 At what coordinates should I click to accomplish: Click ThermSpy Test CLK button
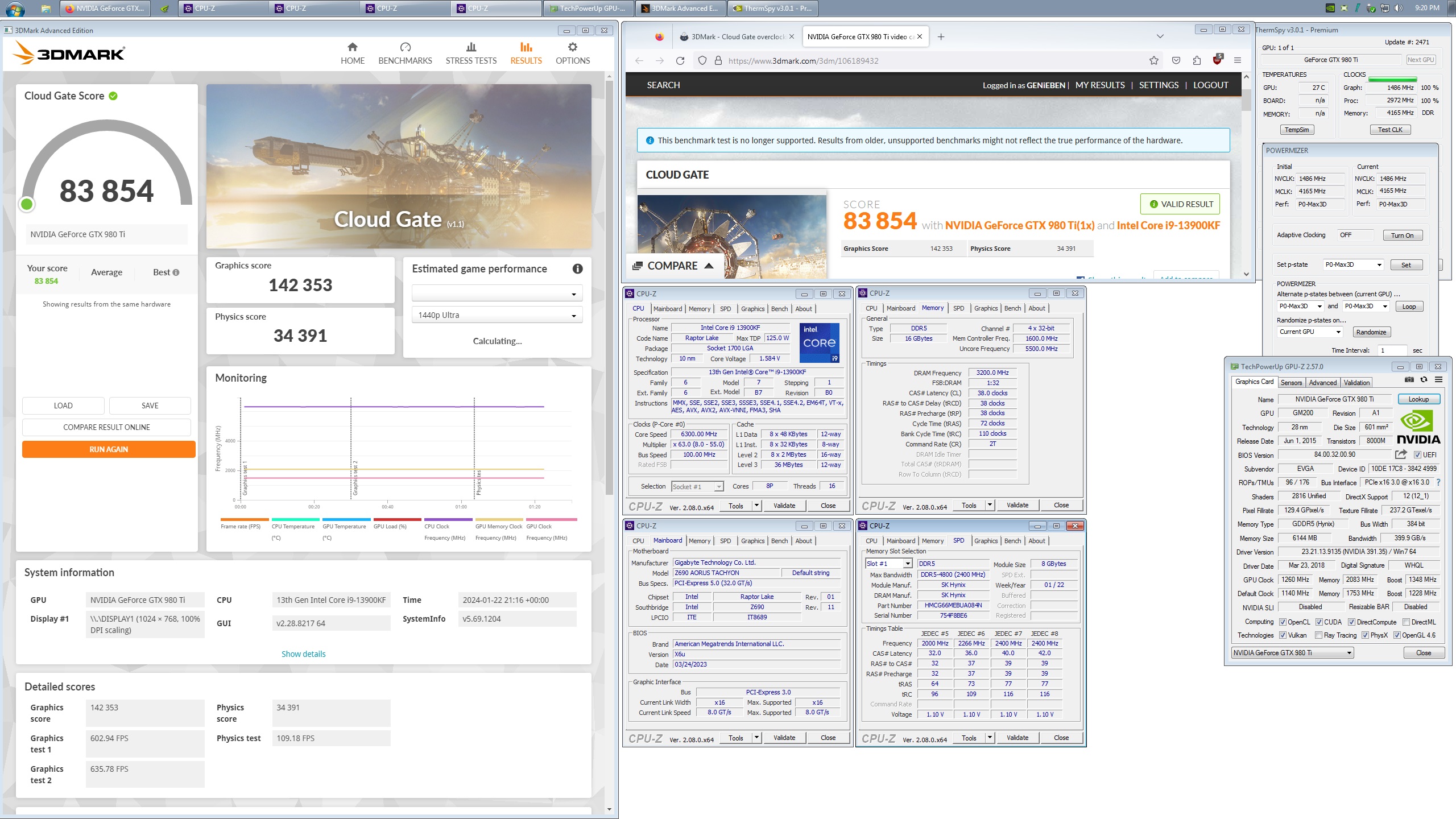click(x=1390, y=130)
